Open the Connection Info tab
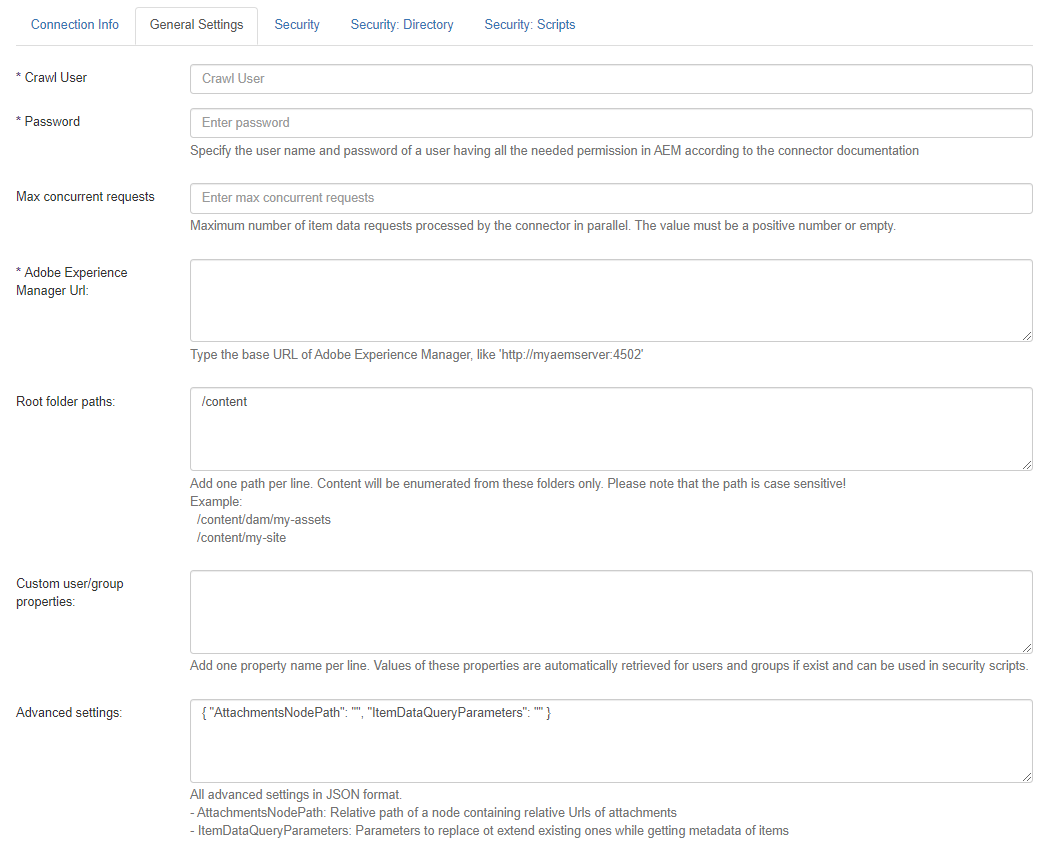1048x851 pixels. coord(75,25)
